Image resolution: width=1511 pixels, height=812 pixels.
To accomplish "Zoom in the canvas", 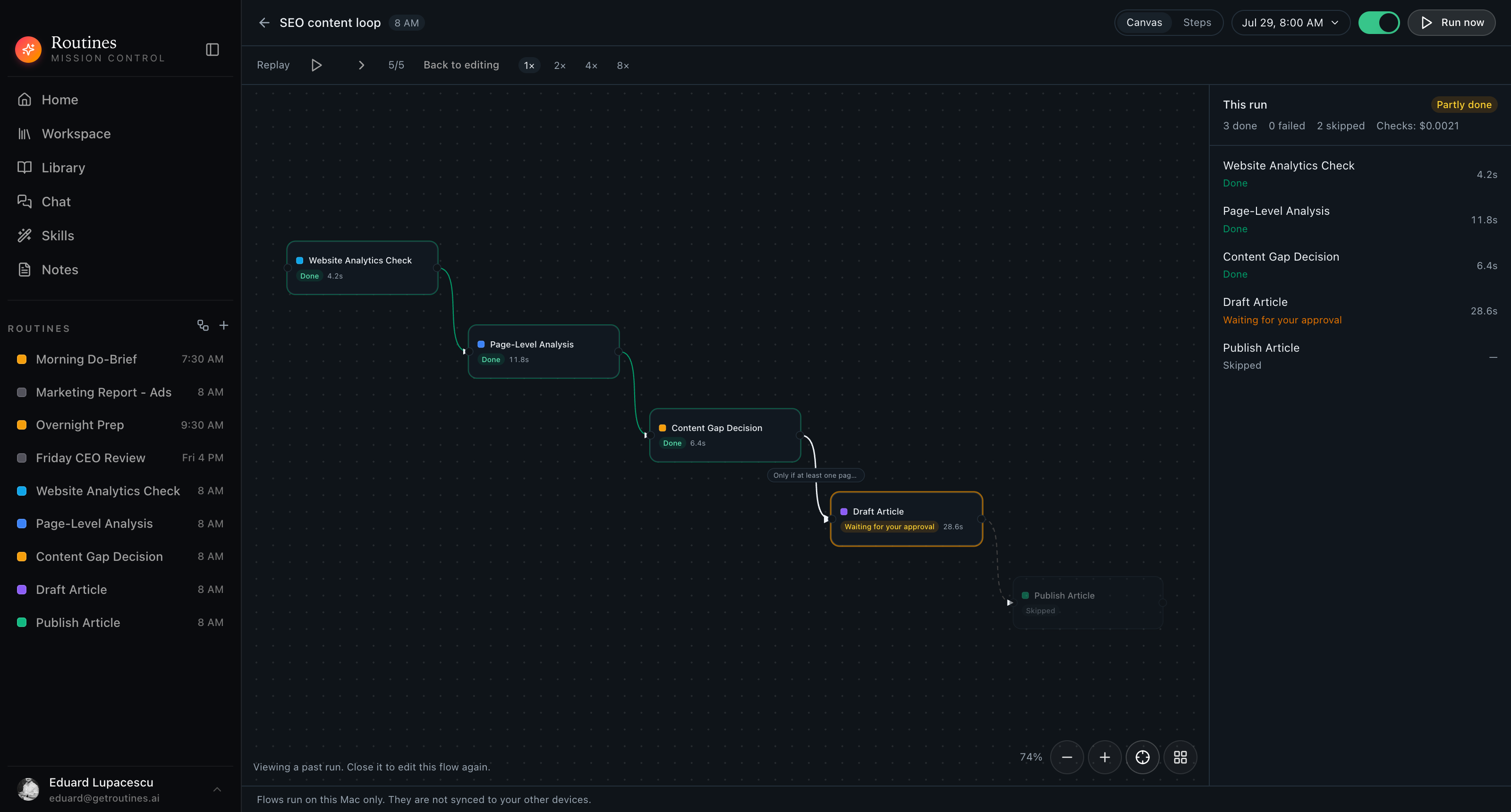I will coord(1104,758).
